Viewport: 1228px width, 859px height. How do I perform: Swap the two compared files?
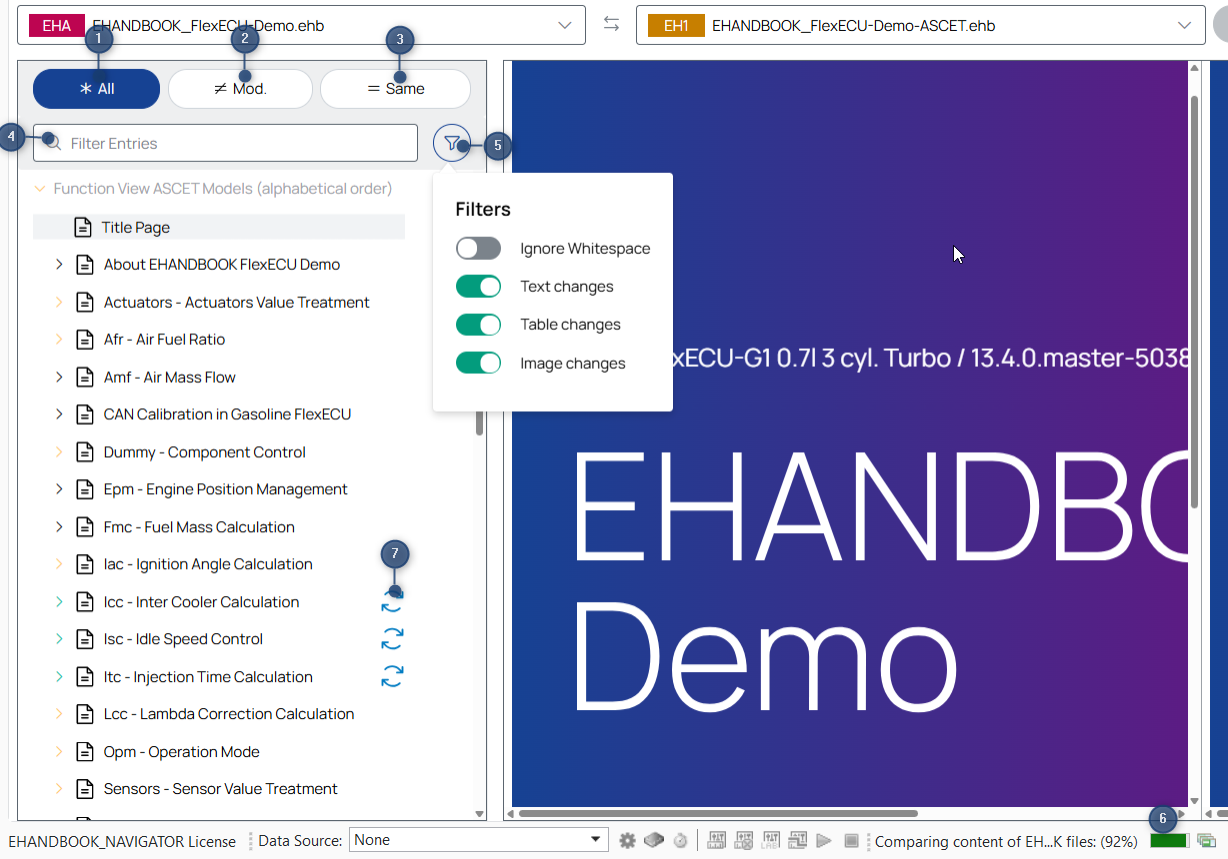(x=611, y=25)
